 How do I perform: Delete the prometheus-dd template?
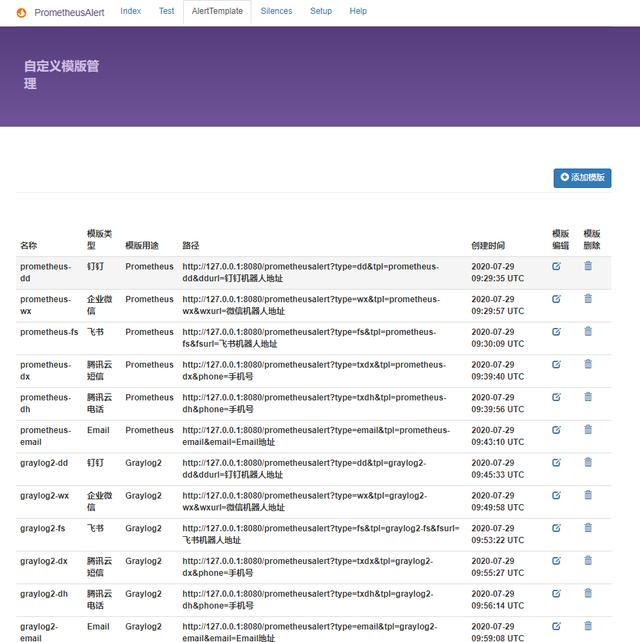click(588, 266)
